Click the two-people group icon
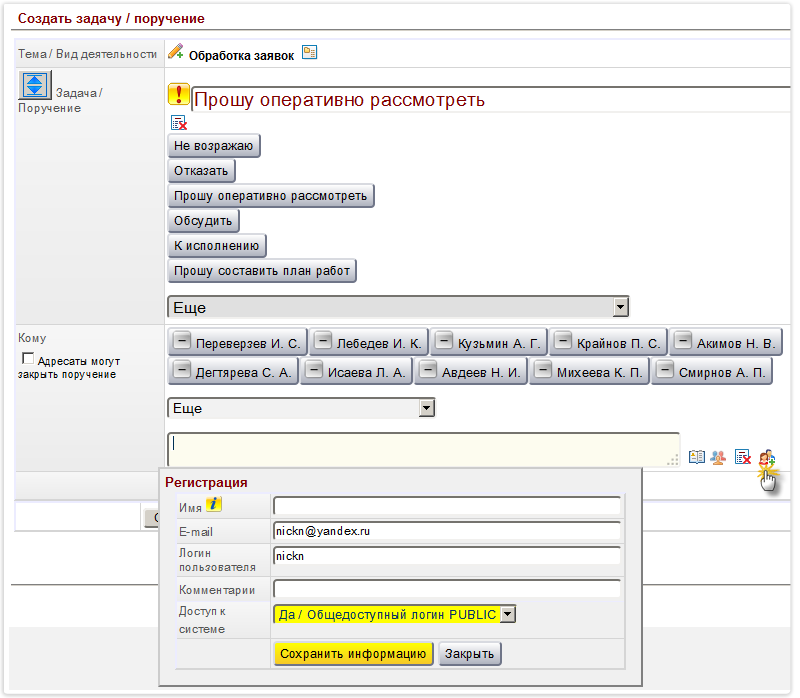Screen dimensions: 800x698 [x=719, y=457]
